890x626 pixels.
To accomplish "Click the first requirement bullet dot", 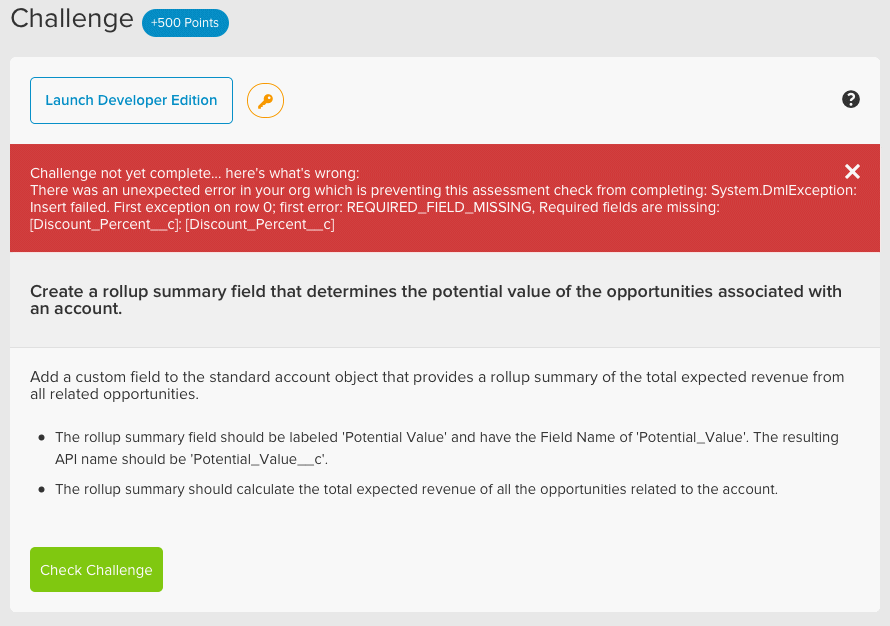I will click(42, 438).
